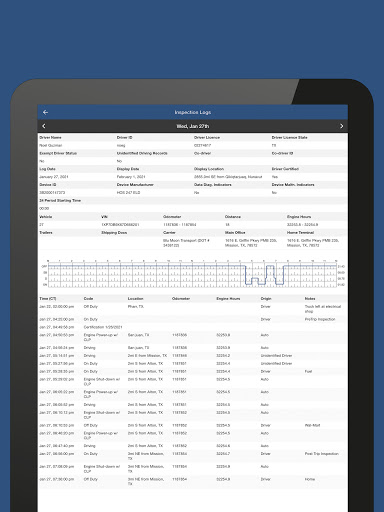384x512 pixels.
Task: Click the Engine Hours column header in events table
Action: click(228, 298)
